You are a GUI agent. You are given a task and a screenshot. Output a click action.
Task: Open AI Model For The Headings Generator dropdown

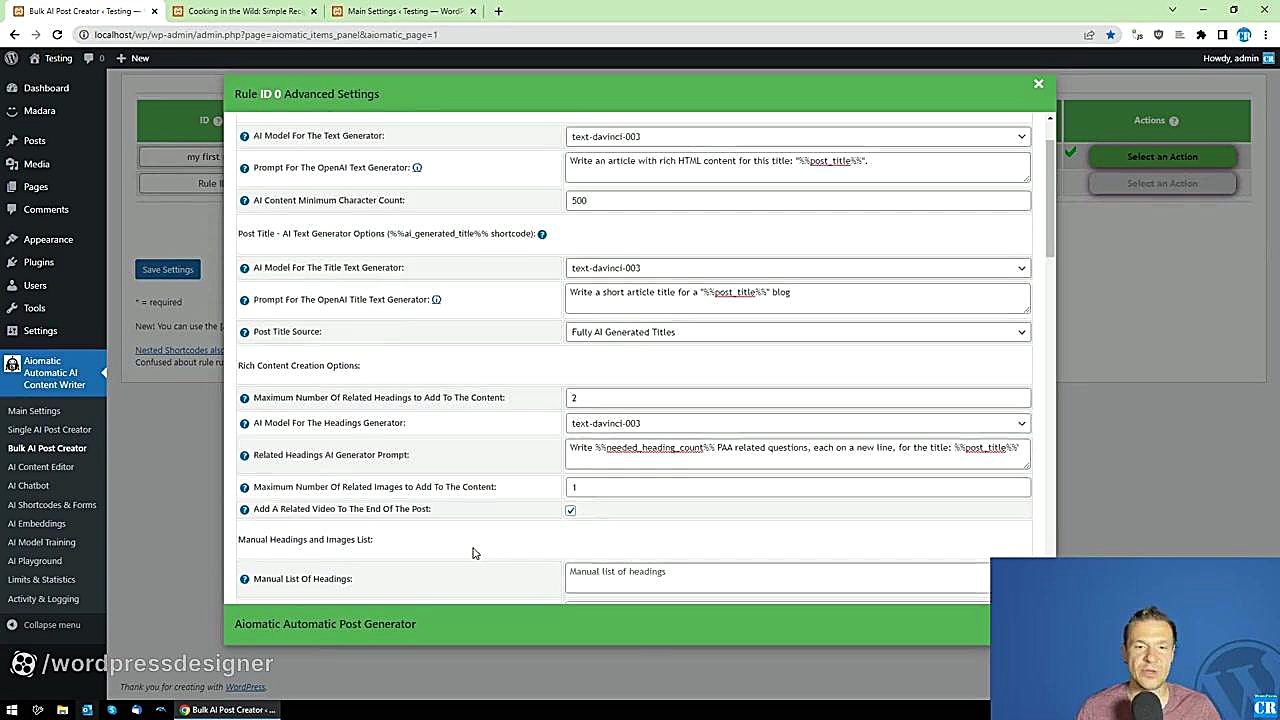click(x=798, y=423)
